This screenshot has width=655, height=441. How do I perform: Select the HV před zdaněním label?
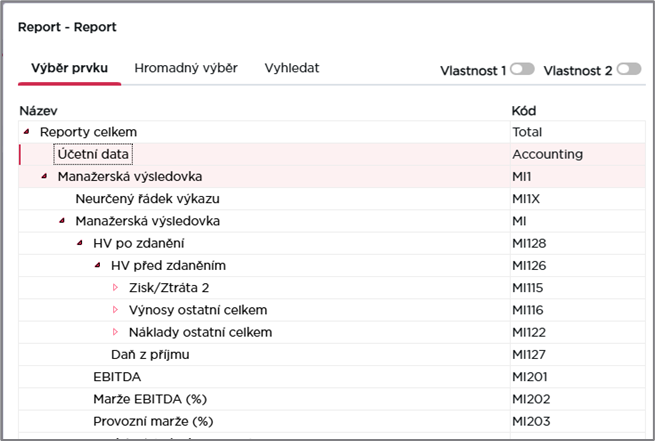point(168,266)
